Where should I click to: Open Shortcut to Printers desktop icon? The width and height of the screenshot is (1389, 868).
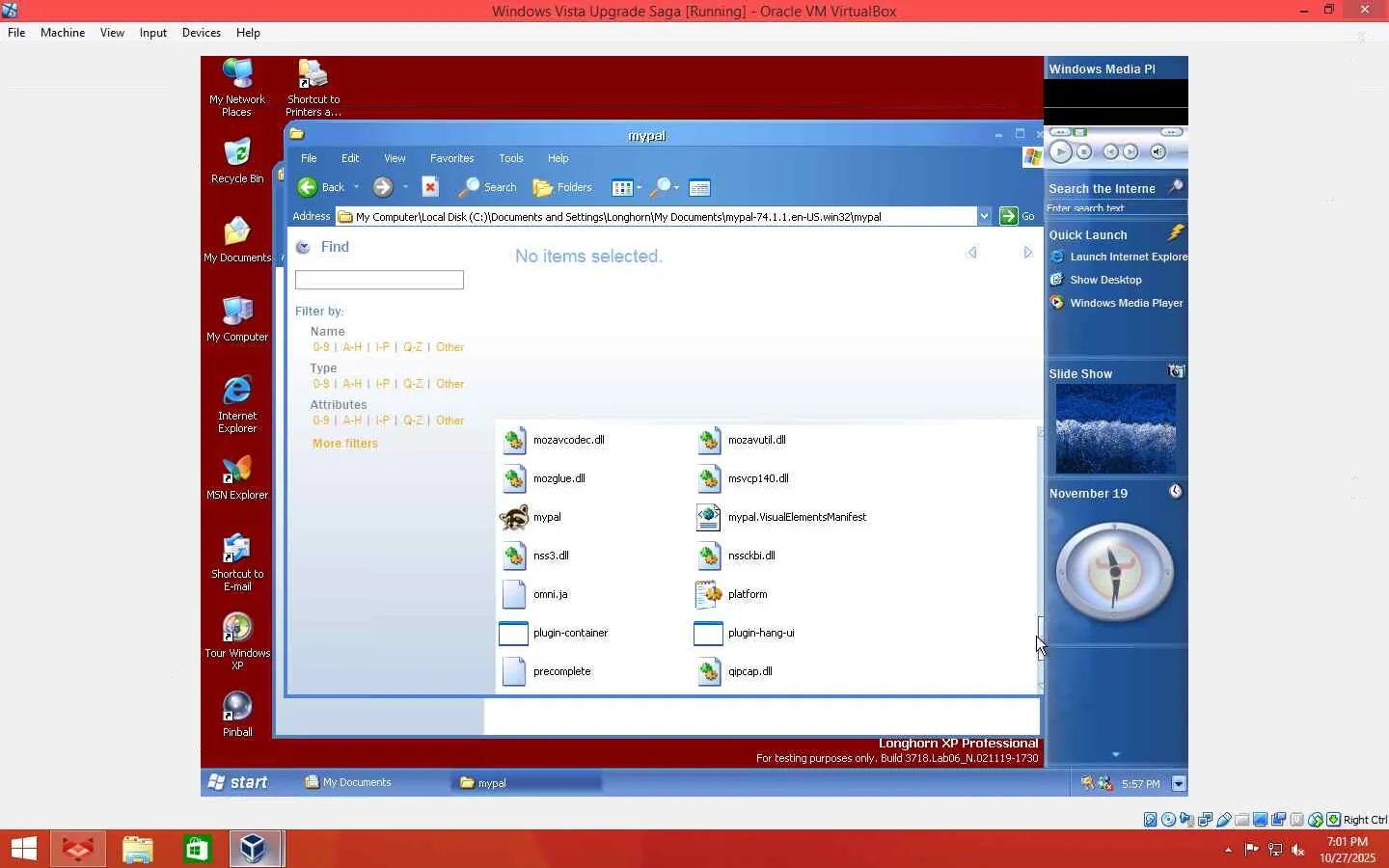(x=313, y=73)
